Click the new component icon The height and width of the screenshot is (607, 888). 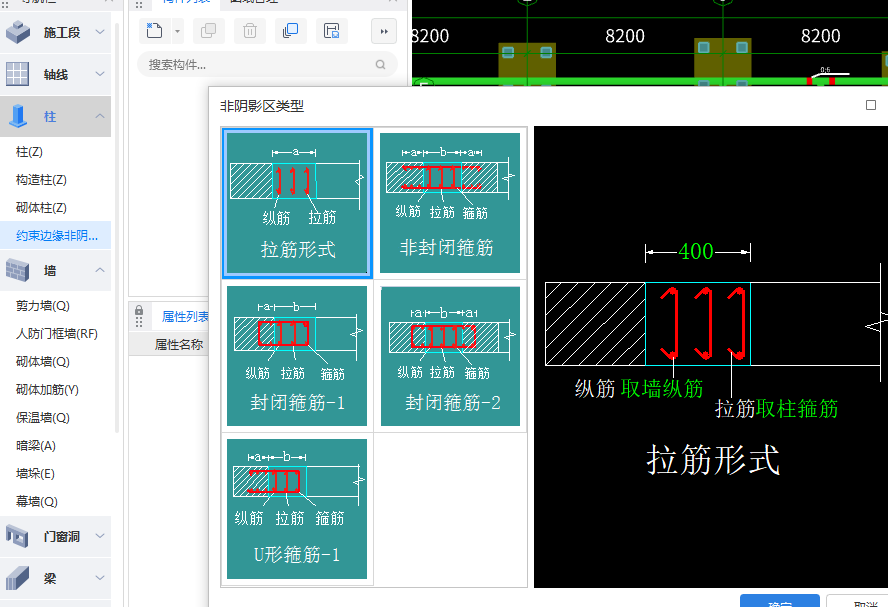(154, 31)
